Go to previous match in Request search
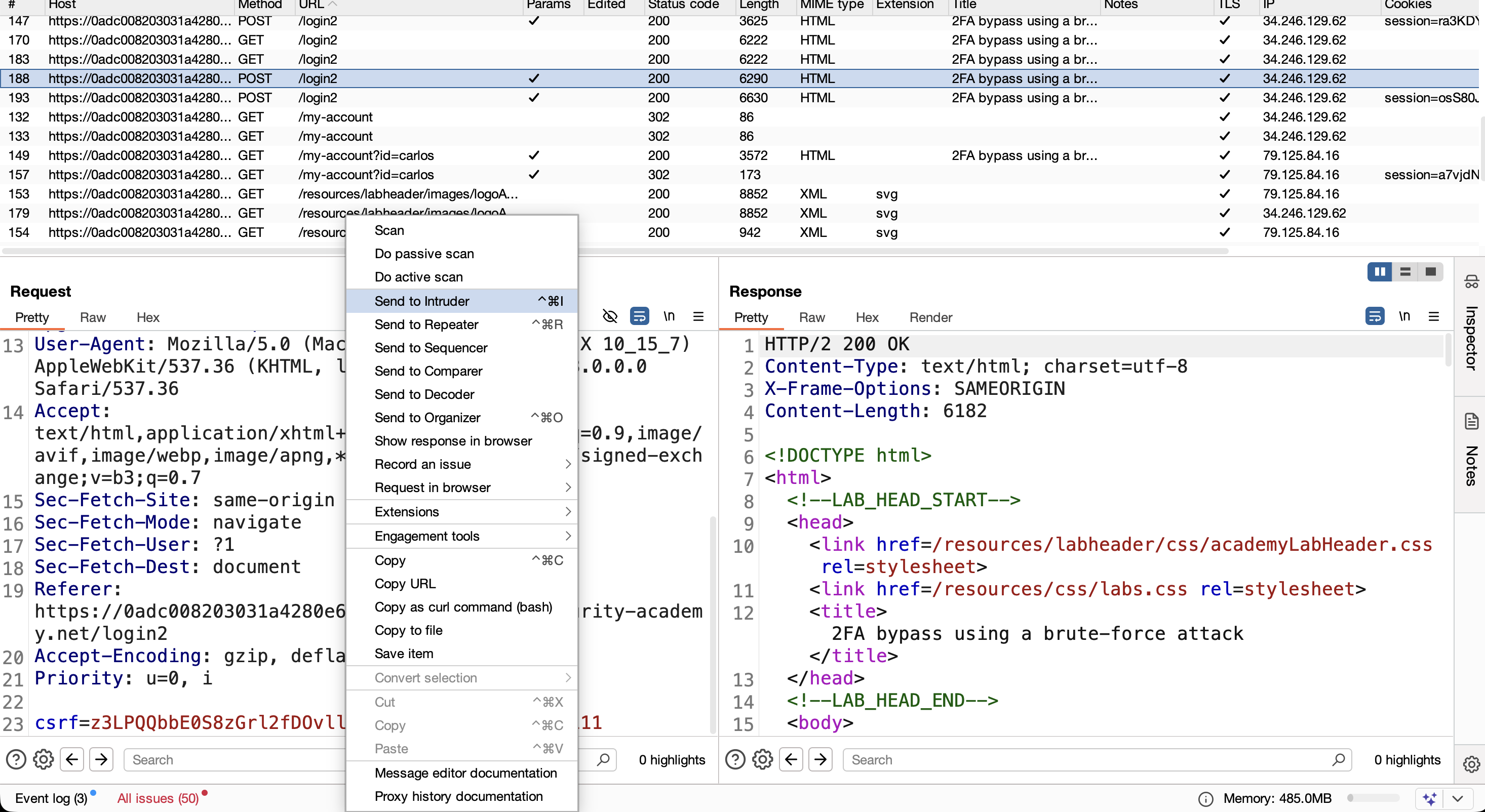Image resolution: width=1485 pixels, height=812 pixels. click(x=72, y=759)
